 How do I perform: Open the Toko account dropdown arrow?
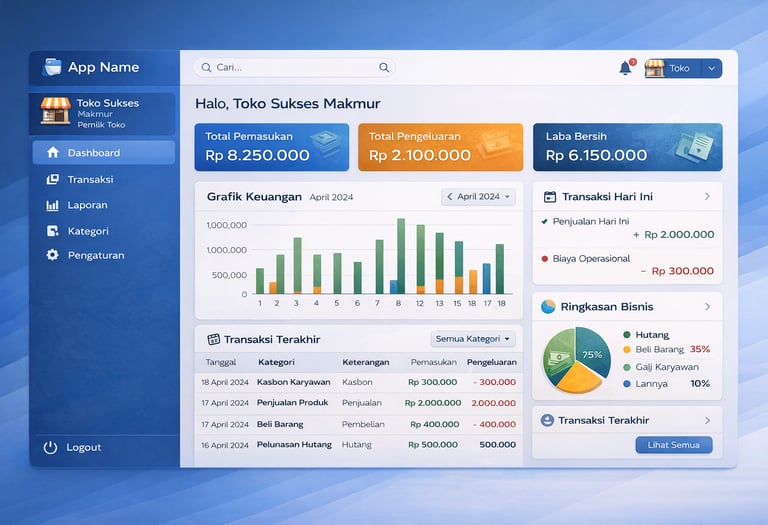[712, 69]
